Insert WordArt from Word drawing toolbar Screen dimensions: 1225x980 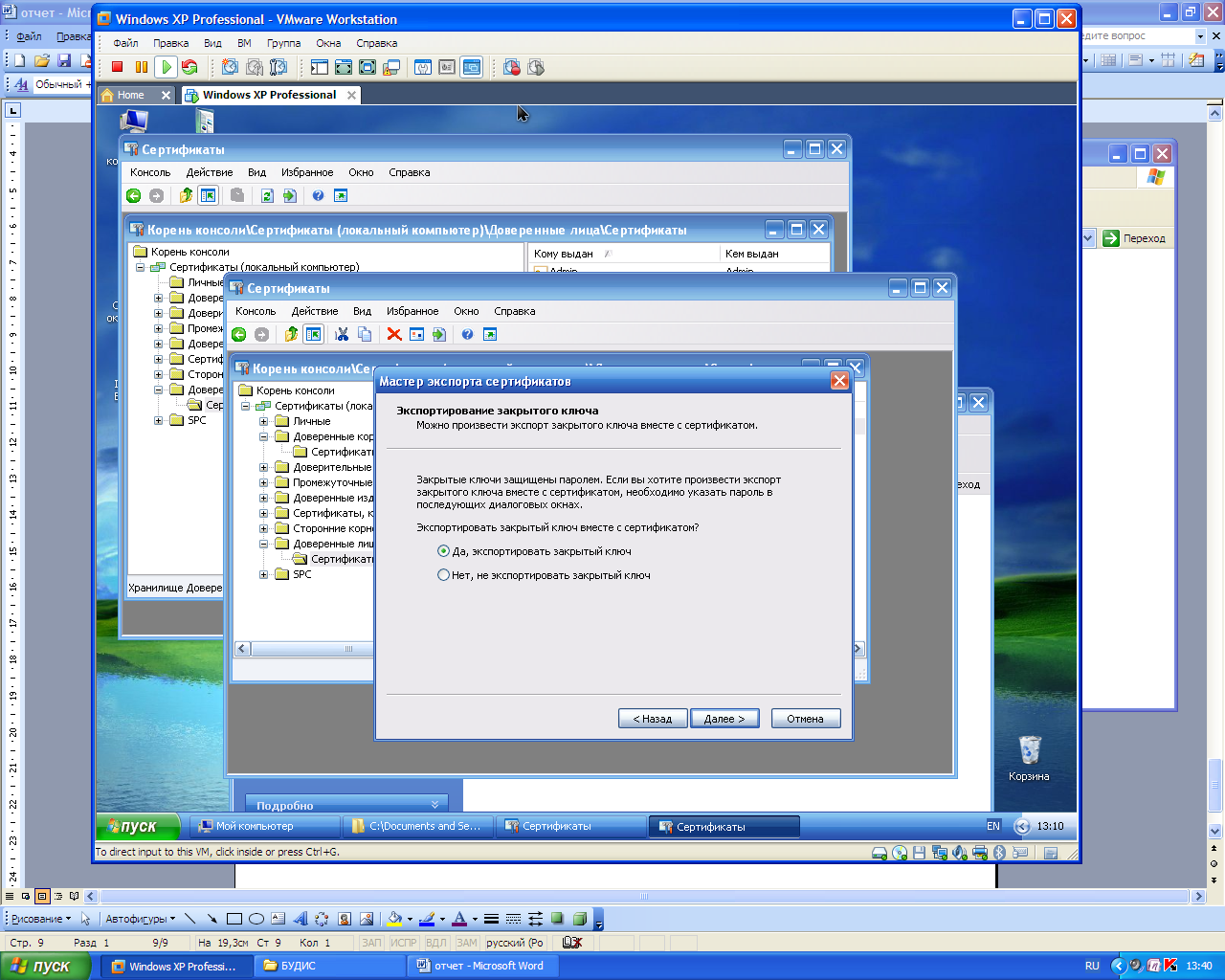pos(301,919)
